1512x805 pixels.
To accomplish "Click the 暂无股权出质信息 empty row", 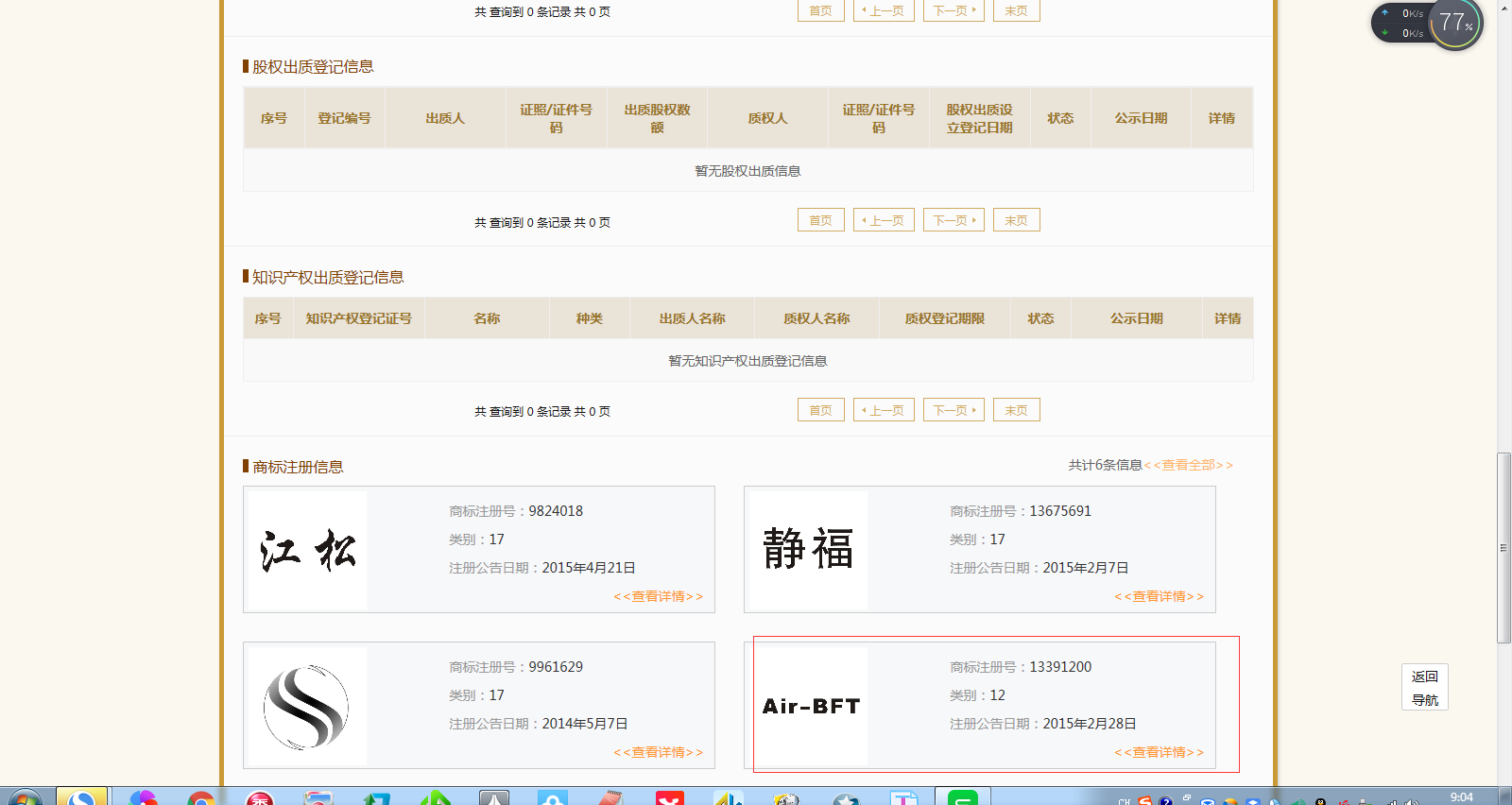I will click(x=747, y=171).
